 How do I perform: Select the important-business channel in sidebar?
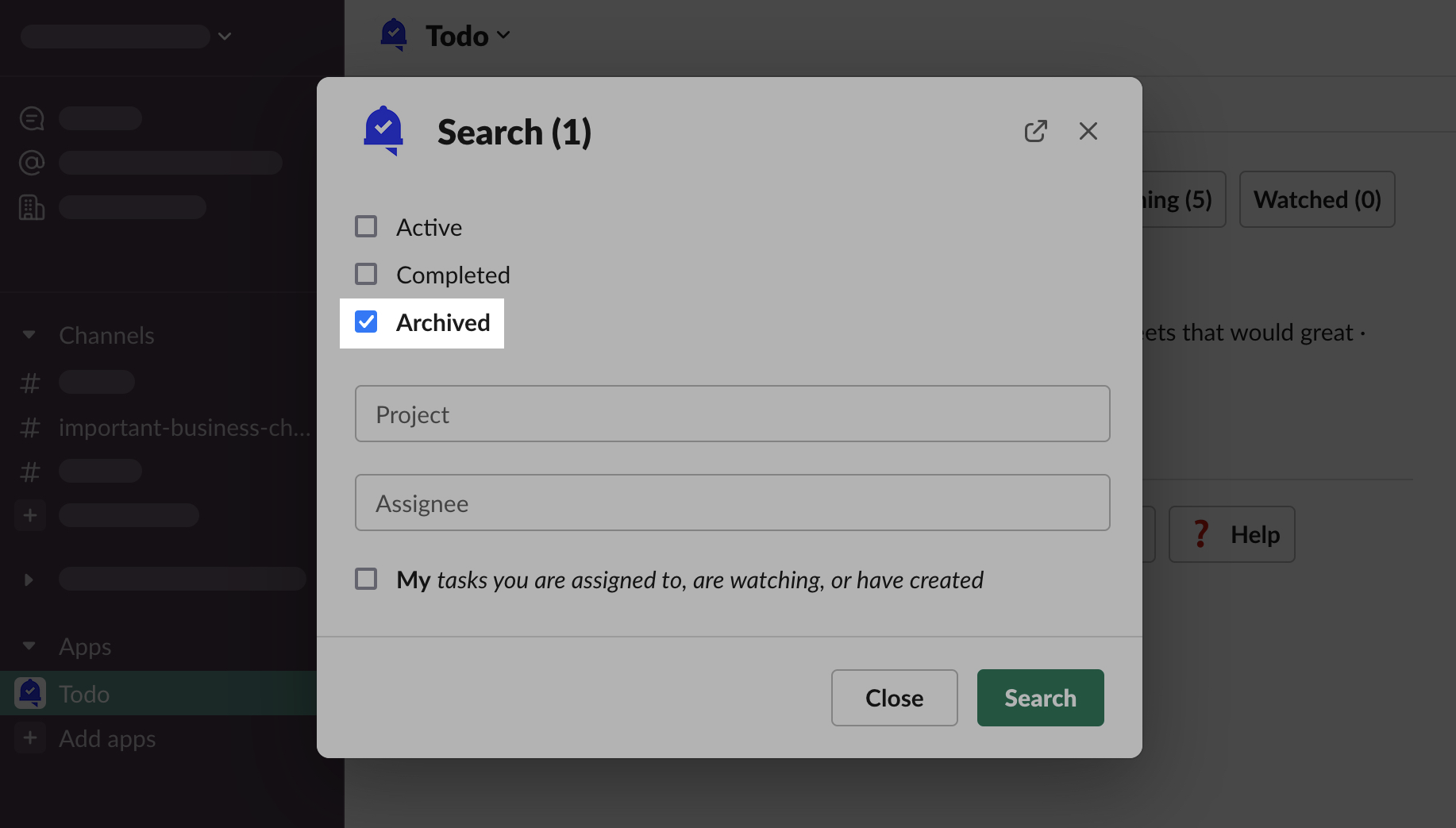(x=184, y=428)
